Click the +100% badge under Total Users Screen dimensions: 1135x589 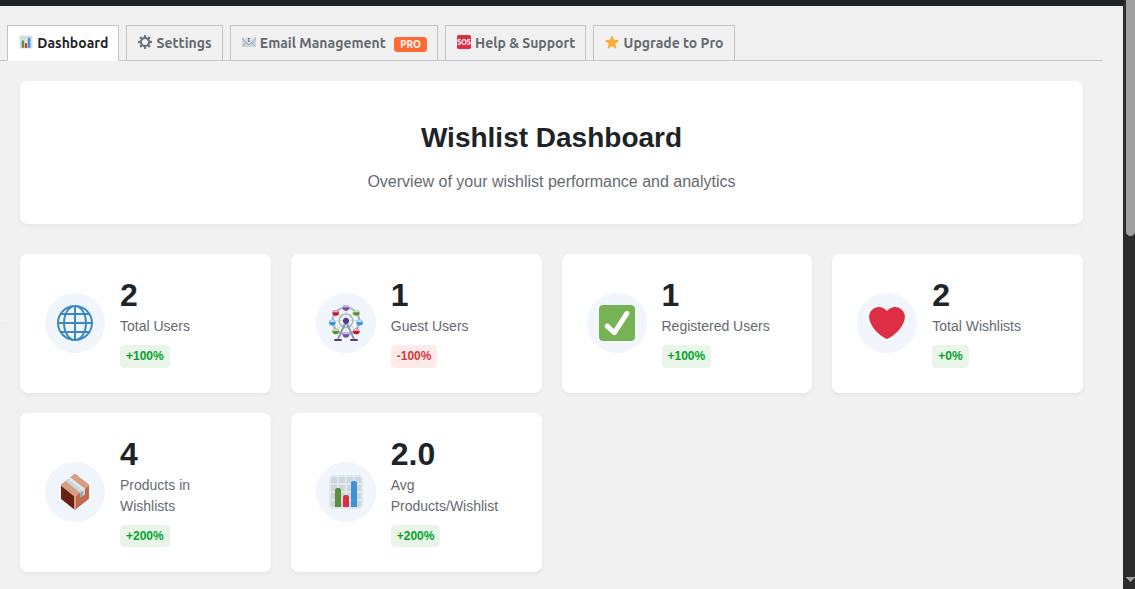coord(144,356)
